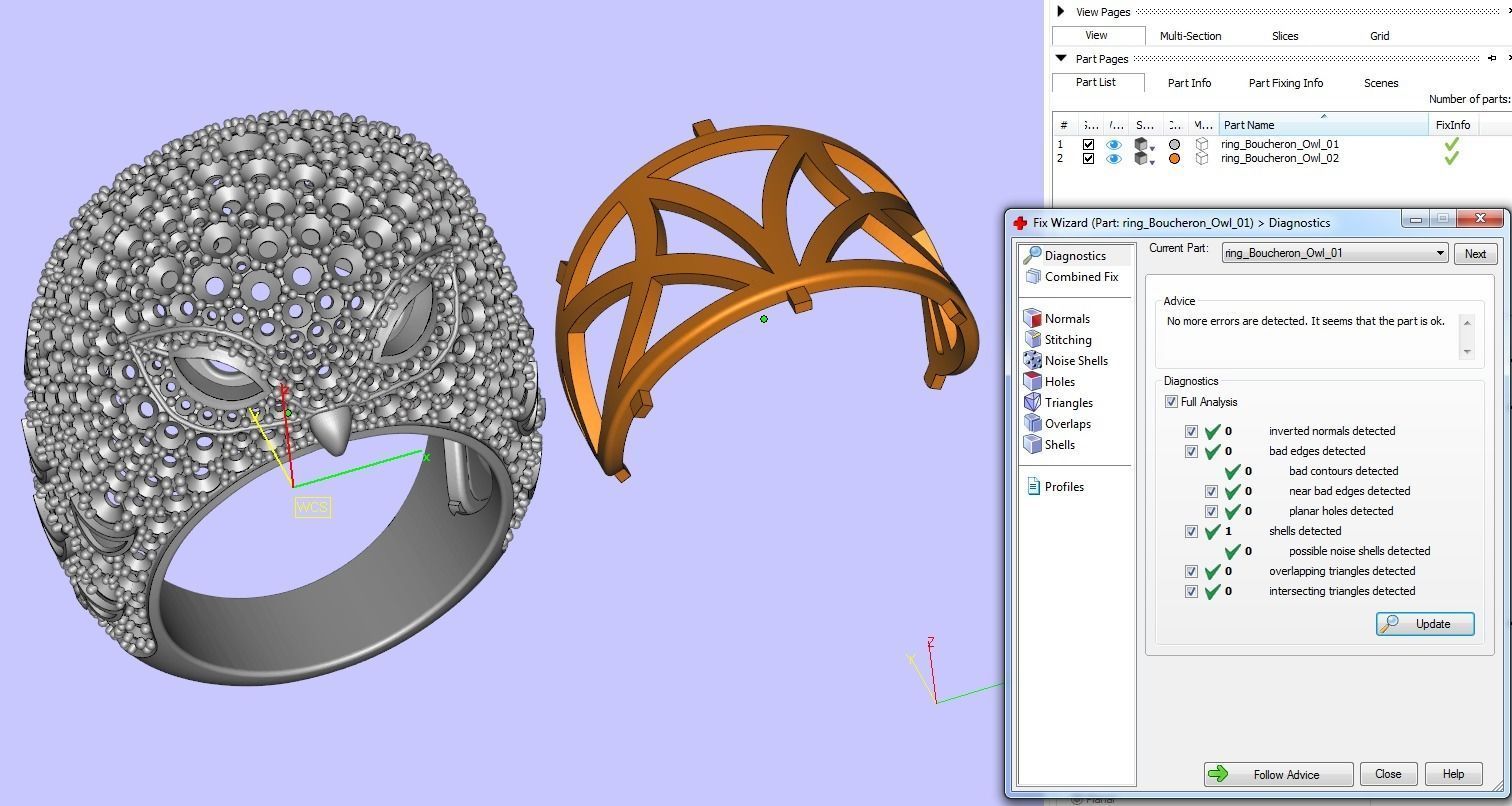Viewport: 1512px width, 806px height.
Task: Click FixInfo checkmark for ring_Boucheron_Owl_01
Action: [1452, 144]
